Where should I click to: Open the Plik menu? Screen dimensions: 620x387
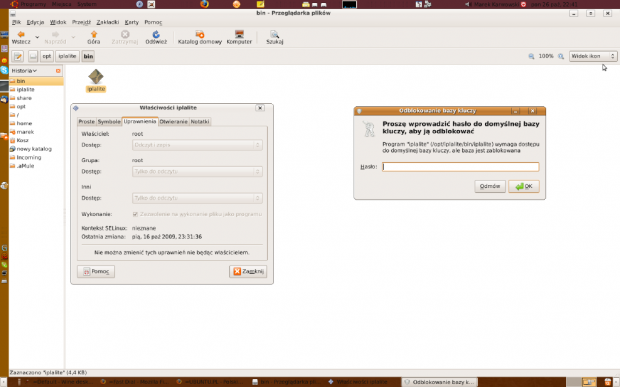(16, 22)
